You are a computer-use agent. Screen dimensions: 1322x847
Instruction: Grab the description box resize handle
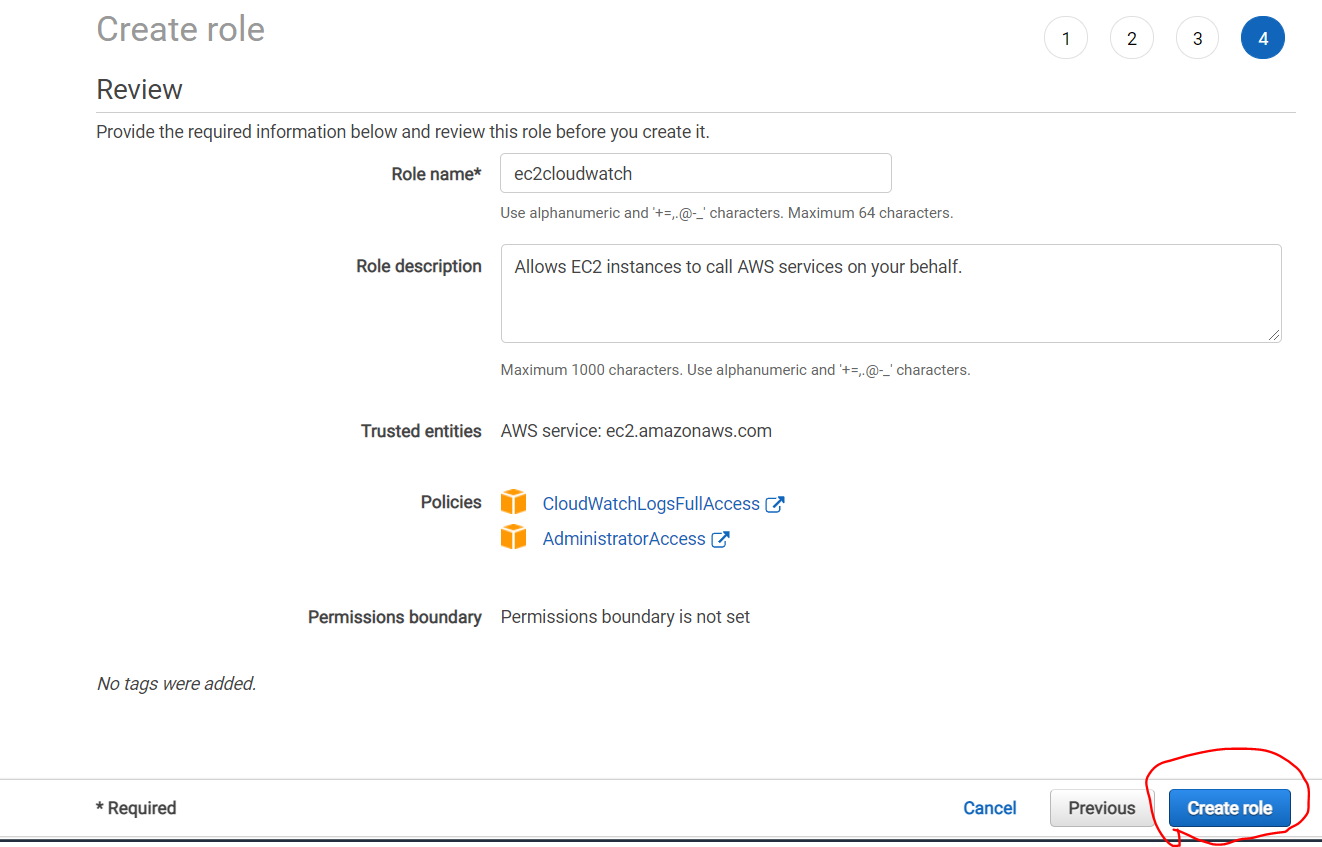coord(1274,336)
